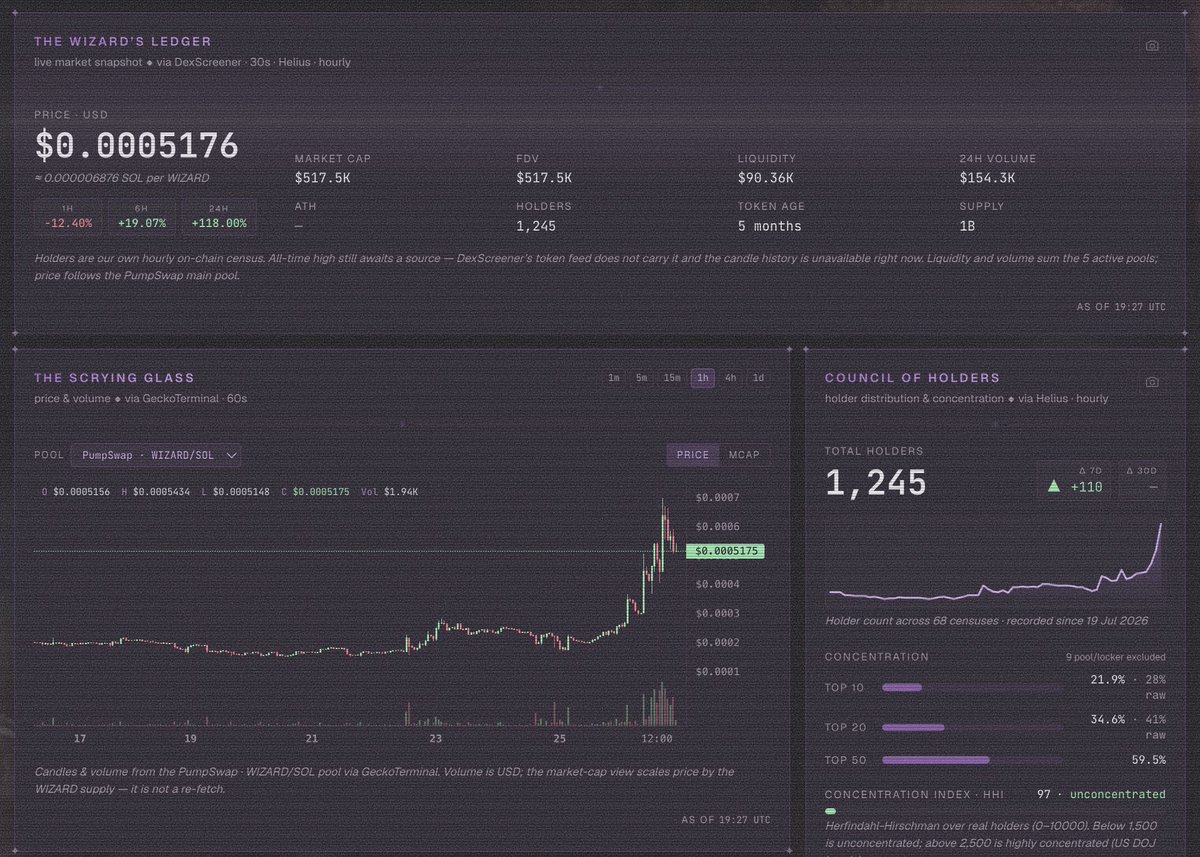
Task: Click the Δ 30D holders tile
Action: point(1141,479)
